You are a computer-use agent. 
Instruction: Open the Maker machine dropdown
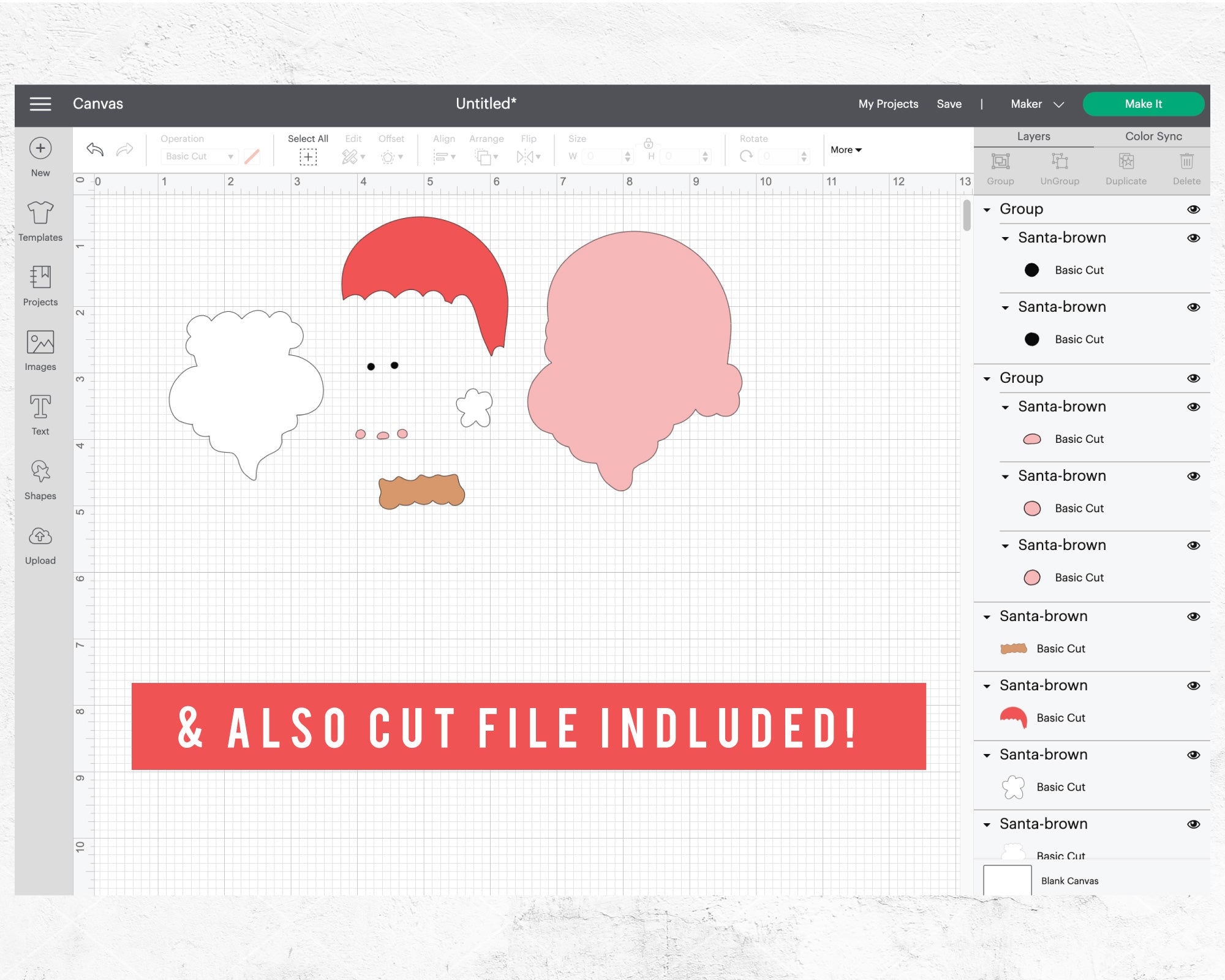coord(1037,104)
